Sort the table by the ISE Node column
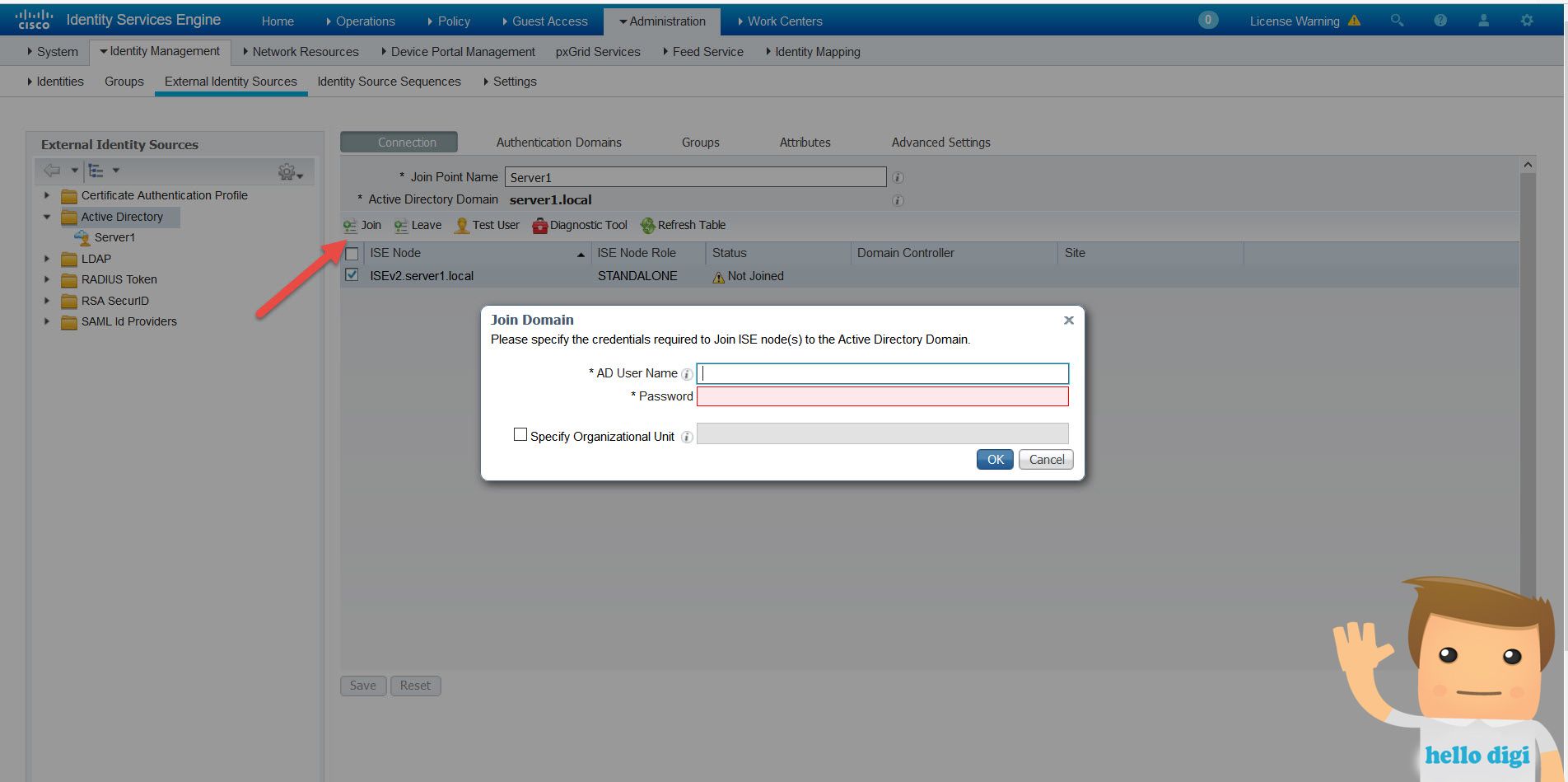This screenshot has height=782, width=1568. coord(477,254)
